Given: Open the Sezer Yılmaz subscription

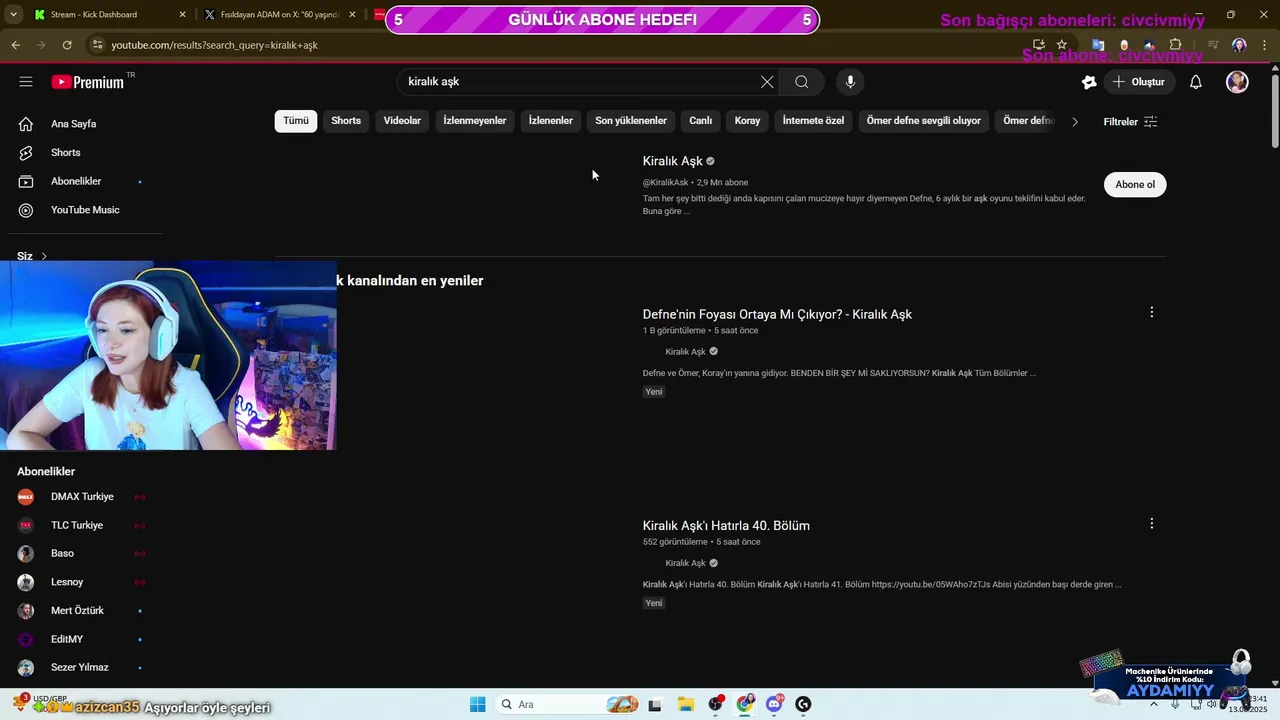Looking at the screenshot, I should (82, 667).
